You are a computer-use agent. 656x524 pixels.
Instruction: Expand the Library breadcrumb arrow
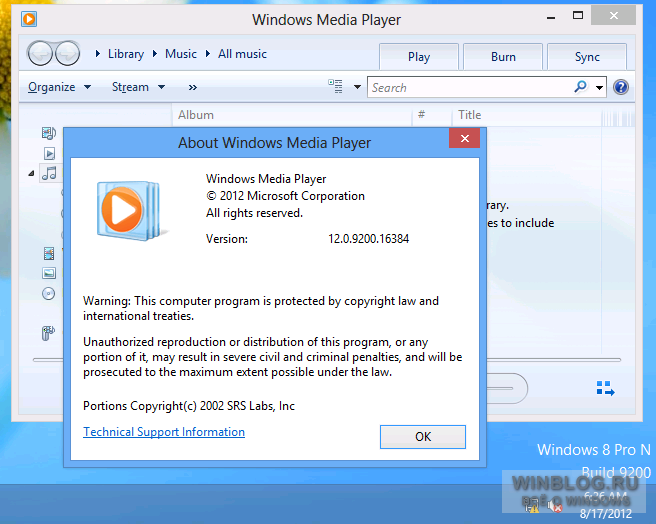pyautogui.click(x=97, y=54)
